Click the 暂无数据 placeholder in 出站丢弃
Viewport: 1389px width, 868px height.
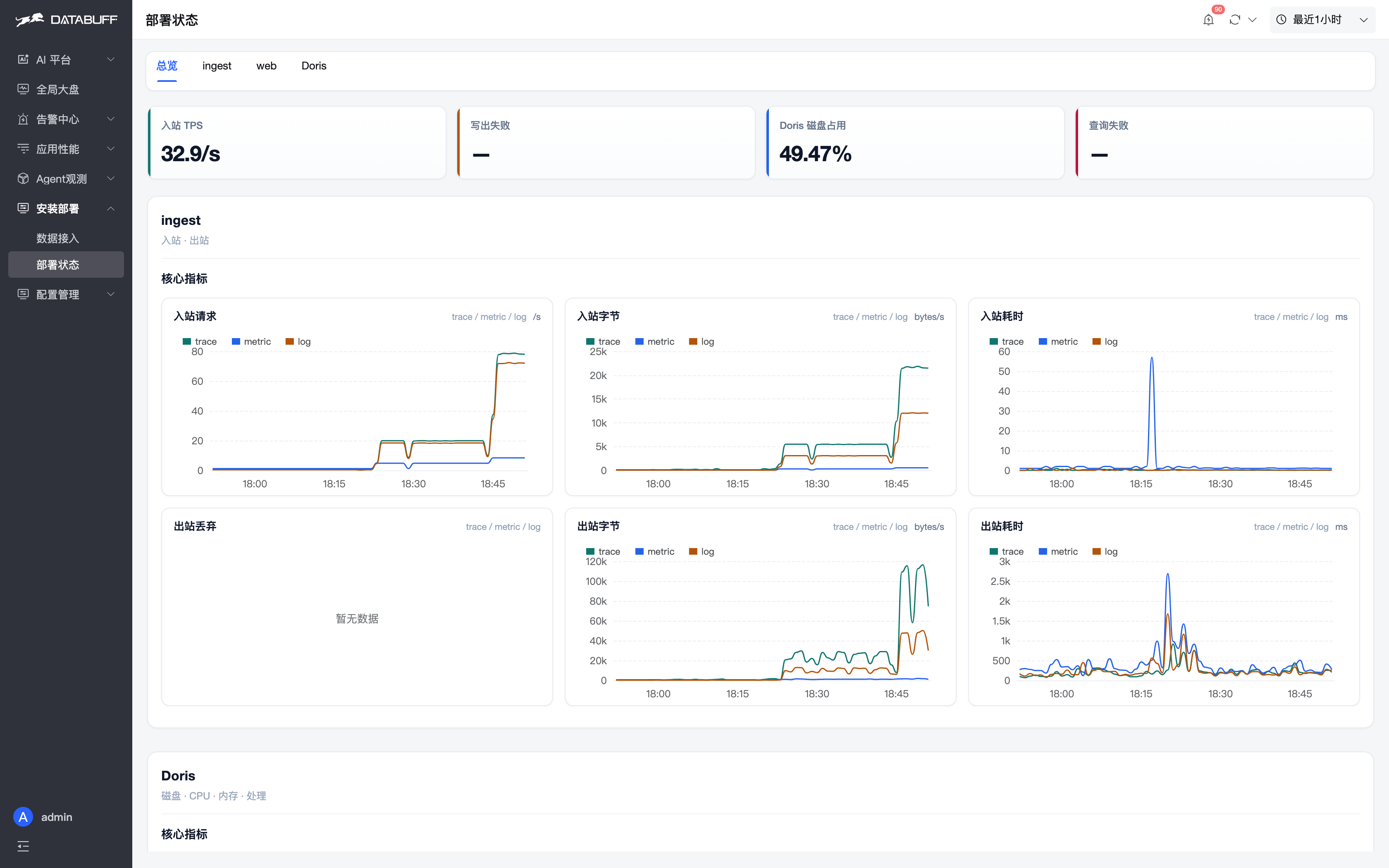tap(357, 618)
